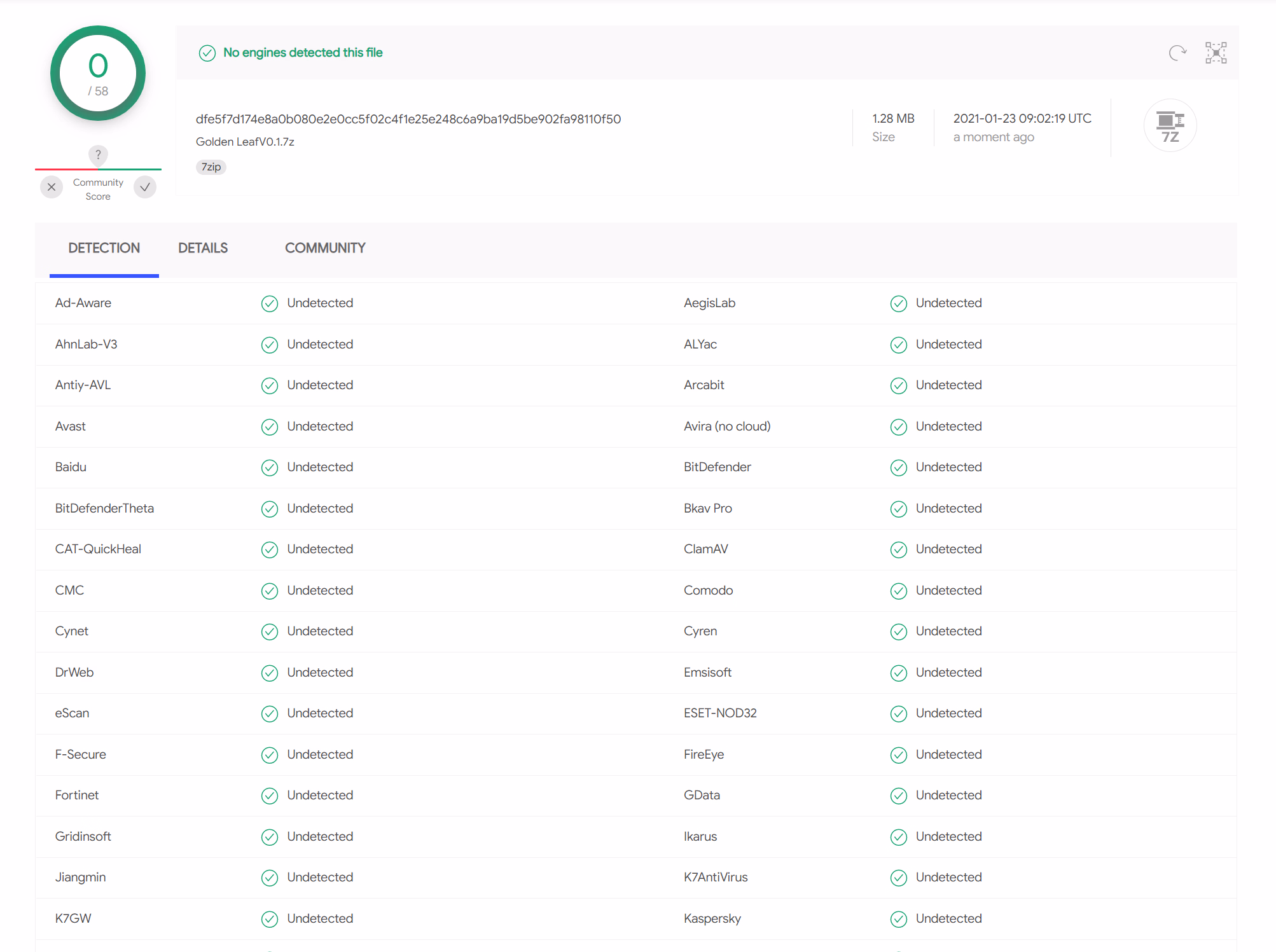Click the 'Avira (no cloud)' engine name
The height and width of the screenshot is (952, 1276).
727,426
